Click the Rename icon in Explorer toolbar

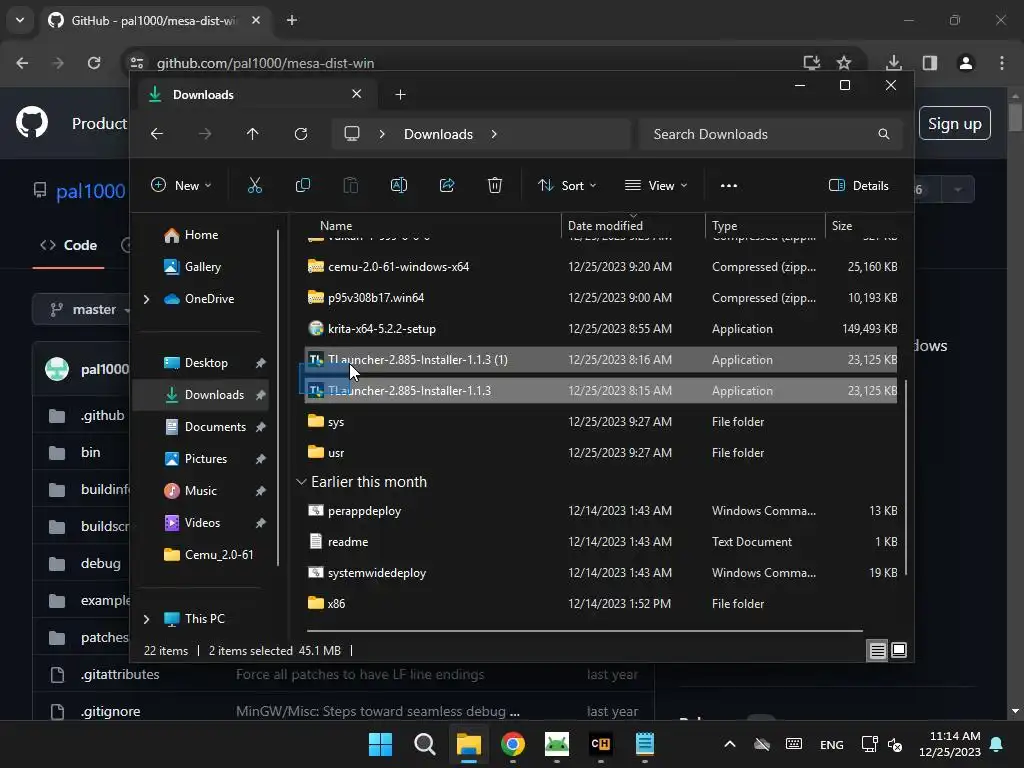click(x=398, y=185)
